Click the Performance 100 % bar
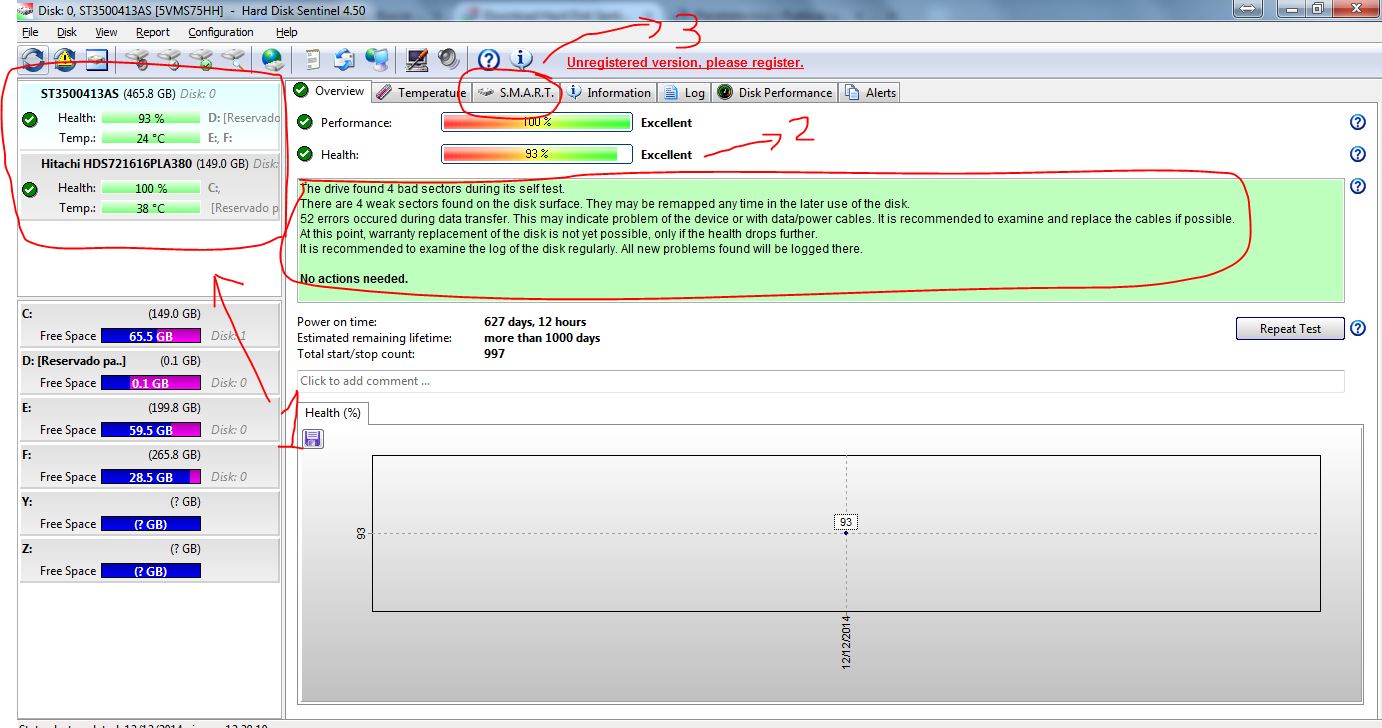The width and height of the screenshot is (1382, 728). [537, 122]
